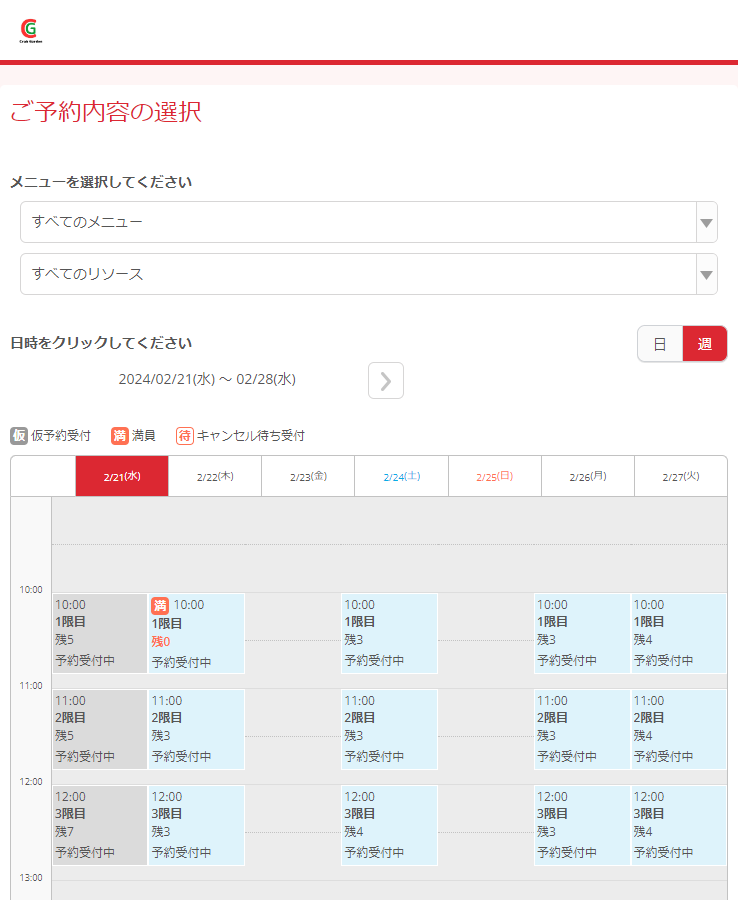Click the Crab Garden logo icon
This screenshot has height=900, width=738.
tap(30, 31)
